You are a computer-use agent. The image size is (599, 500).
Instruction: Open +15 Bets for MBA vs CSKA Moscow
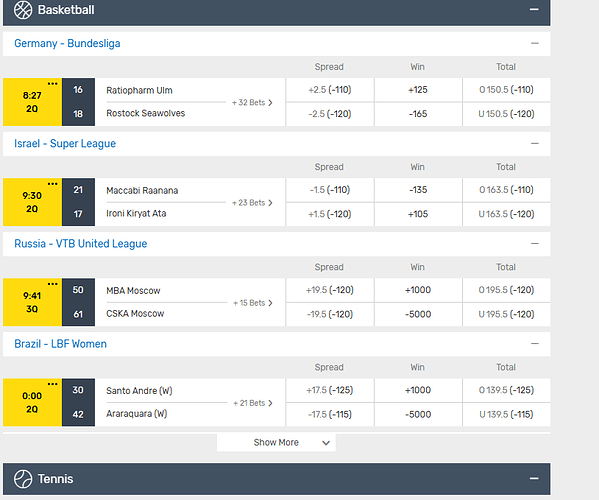[x=253, y=303]
